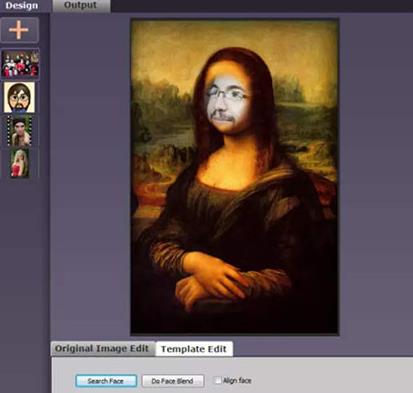The height and width of the screenshot is (393, 413).
Task: Enable the Align face checkbox
Action: pos(218,380)
